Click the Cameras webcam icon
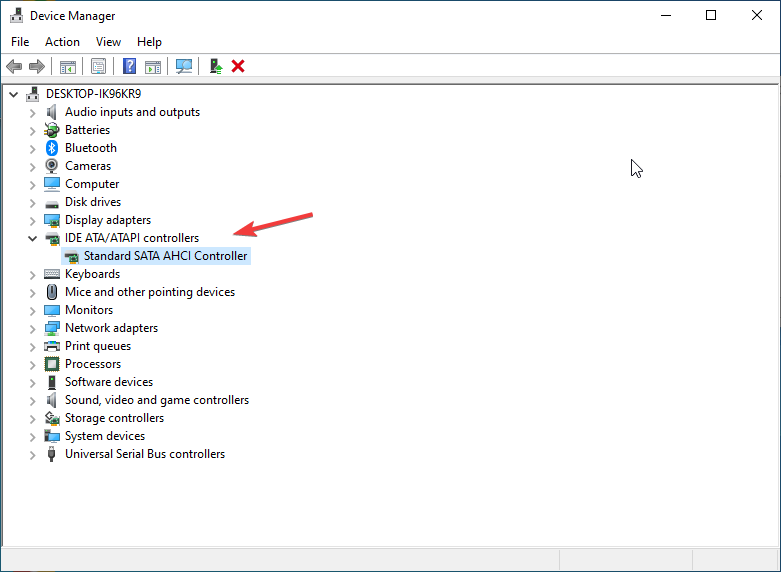Viewport: 781px width, 572px height. pos(52,166)
